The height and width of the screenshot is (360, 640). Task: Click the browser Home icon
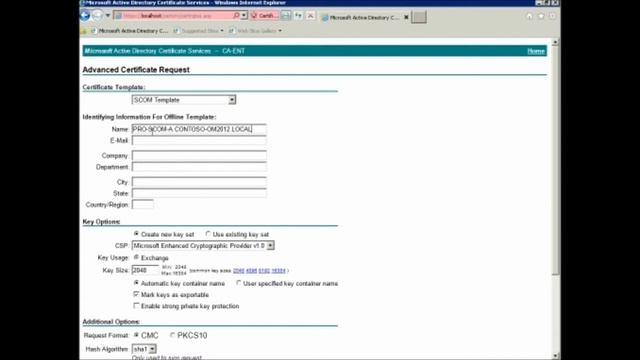click(x=529, y=16)
